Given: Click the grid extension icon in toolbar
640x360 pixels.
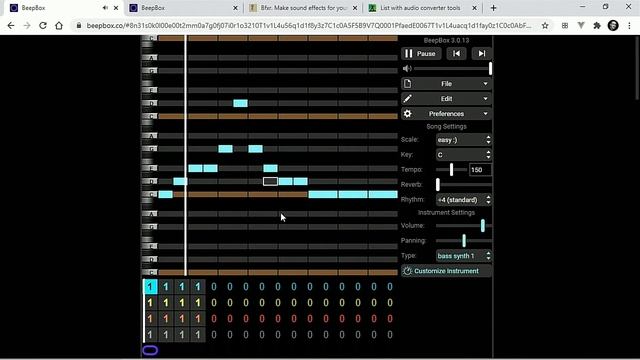Looking at the screenshot, I should [x=565, y=25].
